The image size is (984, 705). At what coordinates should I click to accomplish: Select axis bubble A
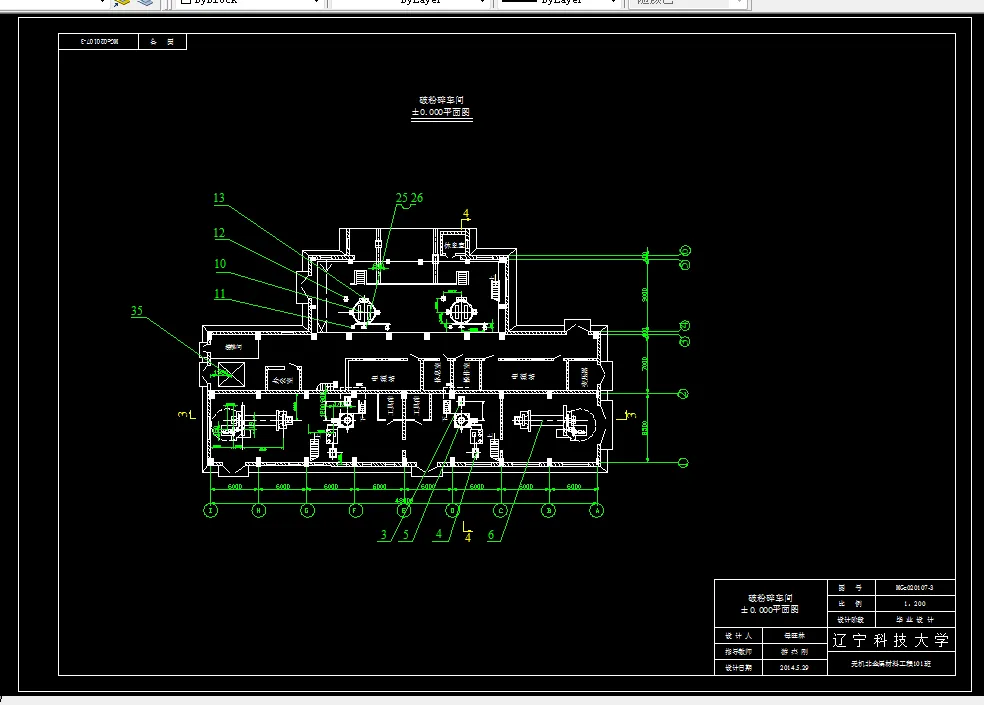tap(597, 510)
